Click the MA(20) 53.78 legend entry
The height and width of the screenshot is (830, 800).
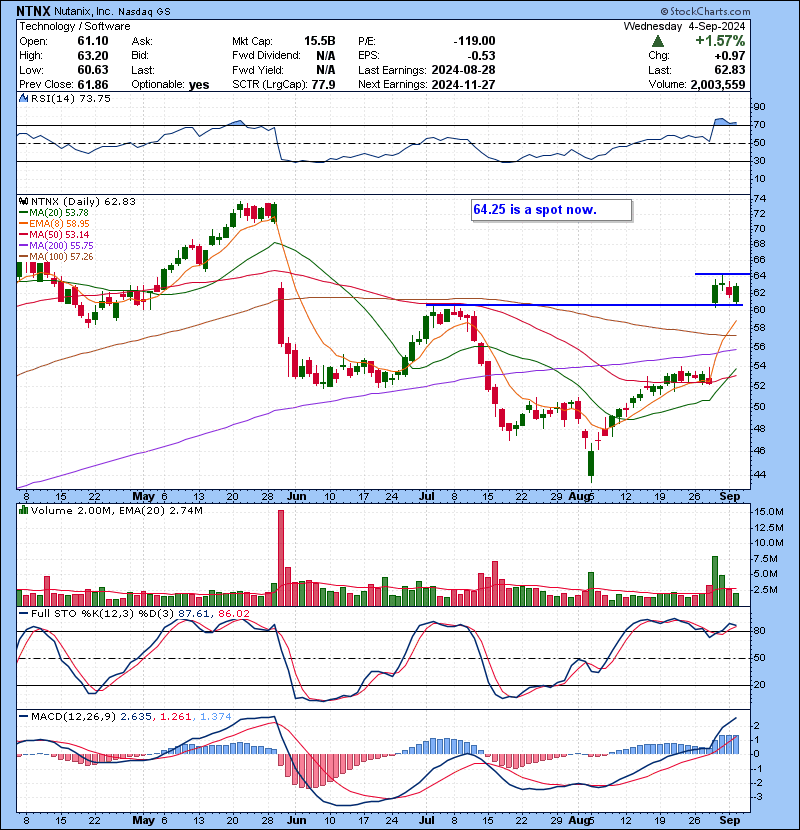[54, 212]
